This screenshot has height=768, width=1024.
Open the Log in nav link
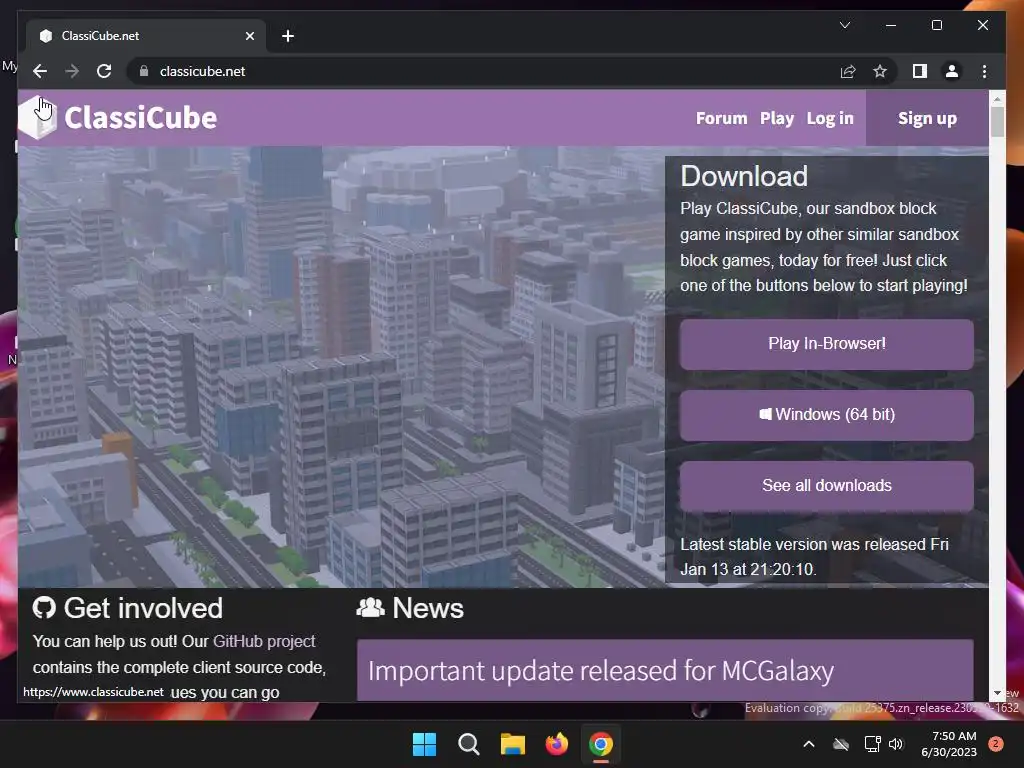click(829, 118)
